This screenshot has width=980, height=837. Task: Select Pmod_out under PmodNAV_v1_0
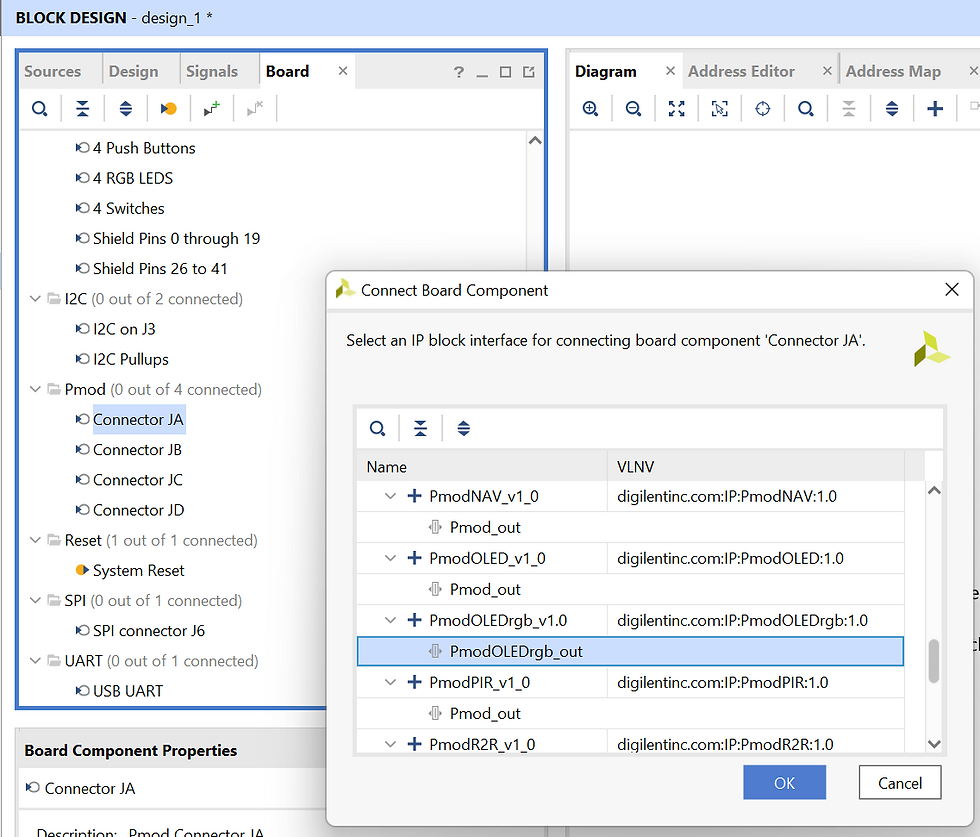coord(485,528)
